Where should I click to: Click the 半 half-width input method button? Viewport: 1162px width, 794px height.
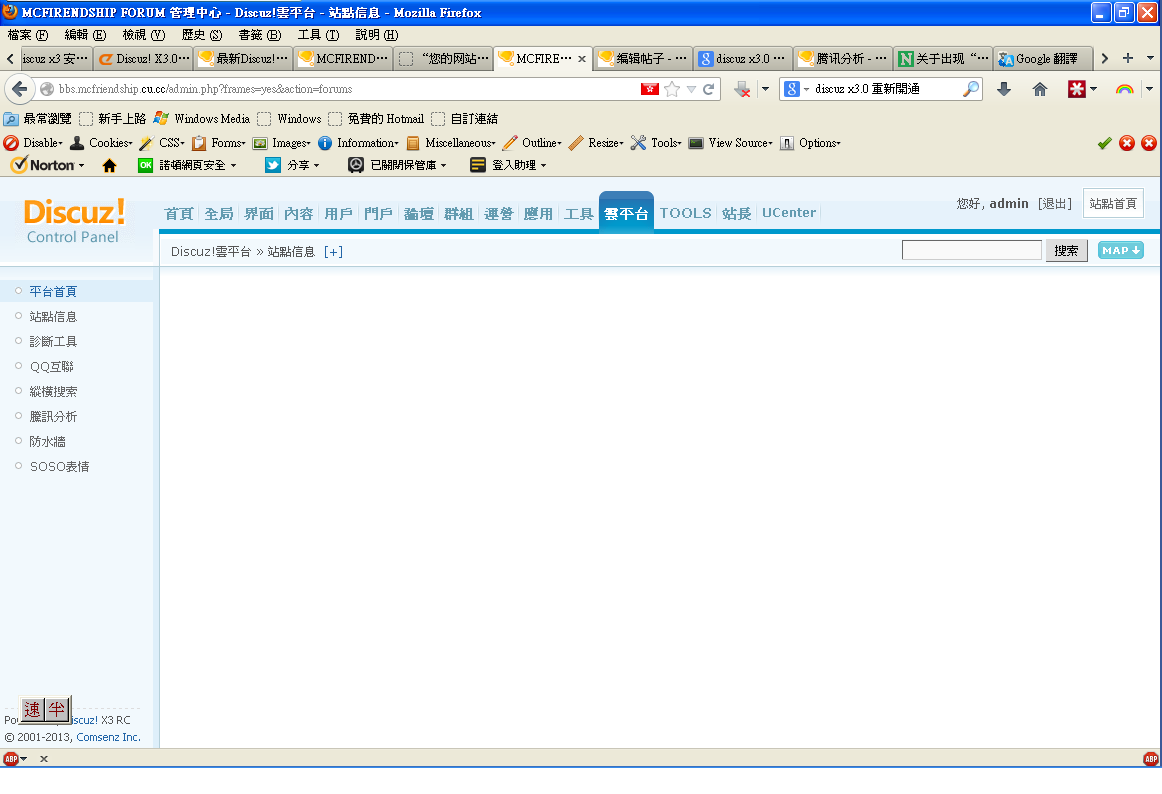57,709
